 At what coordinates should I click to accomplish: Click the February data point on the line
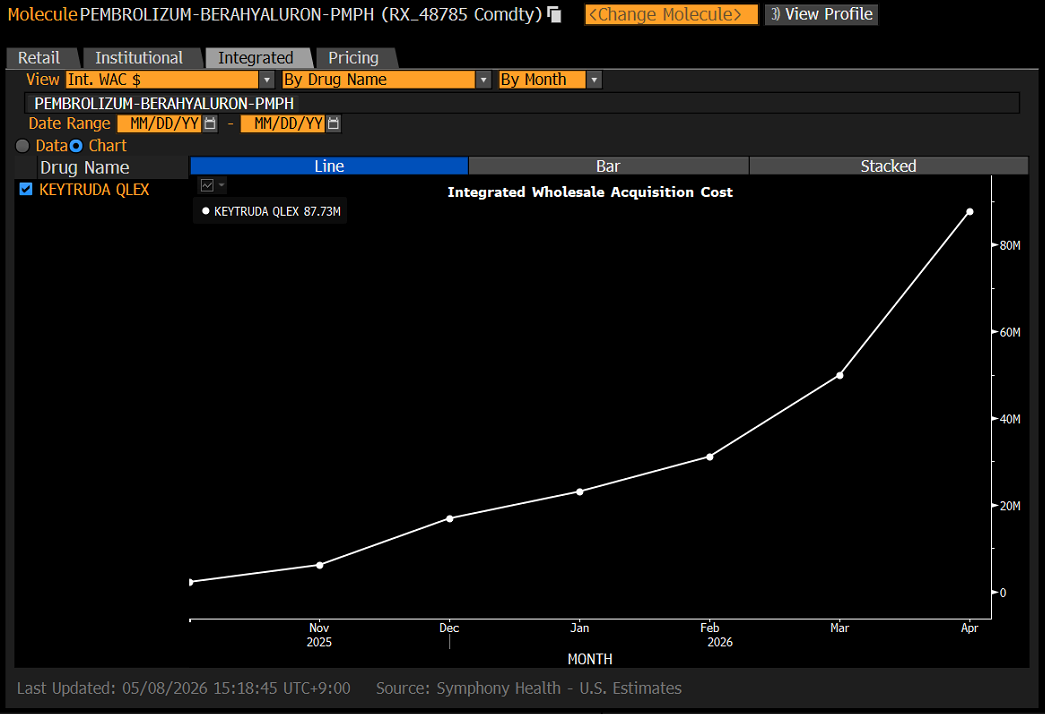pos(710,457)
